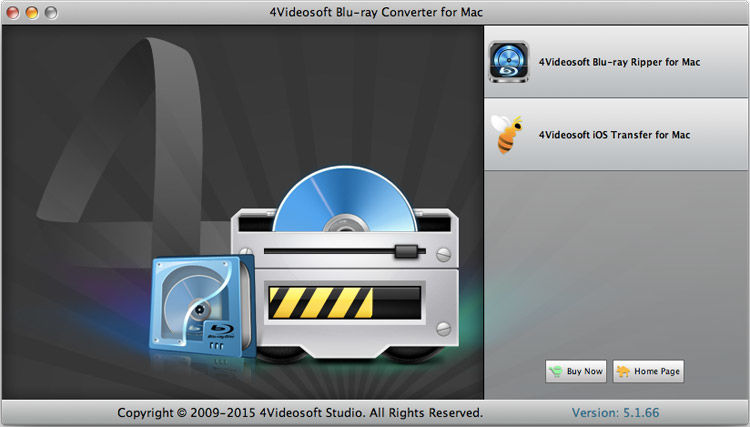
Task: Click the Blu-ray converter drive artwork
Action: 344,263
